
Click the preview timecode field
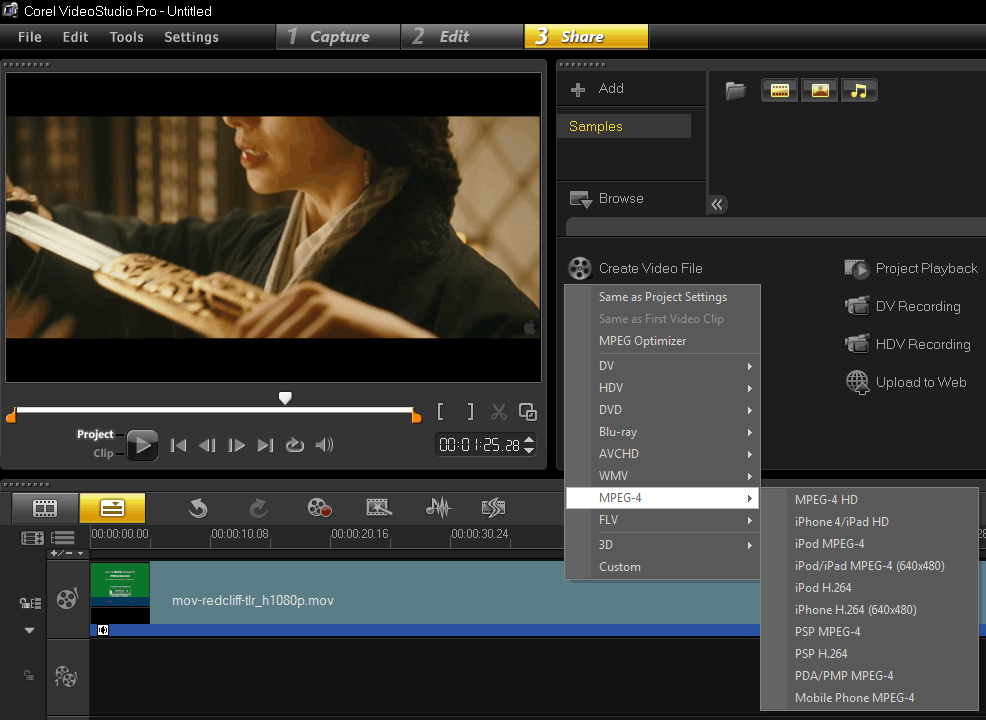pyautogui.click(x=479, y=445)
